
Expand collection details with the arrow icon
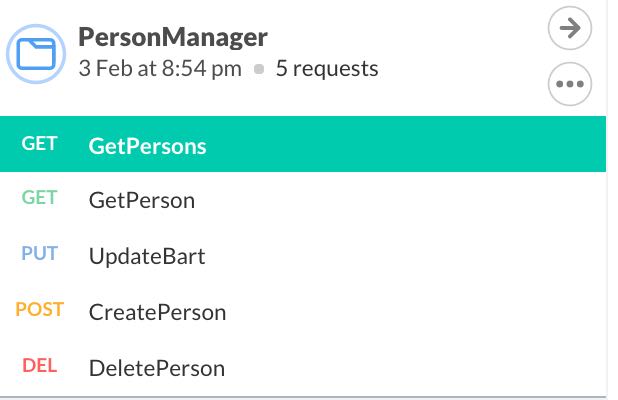[570, 29]
